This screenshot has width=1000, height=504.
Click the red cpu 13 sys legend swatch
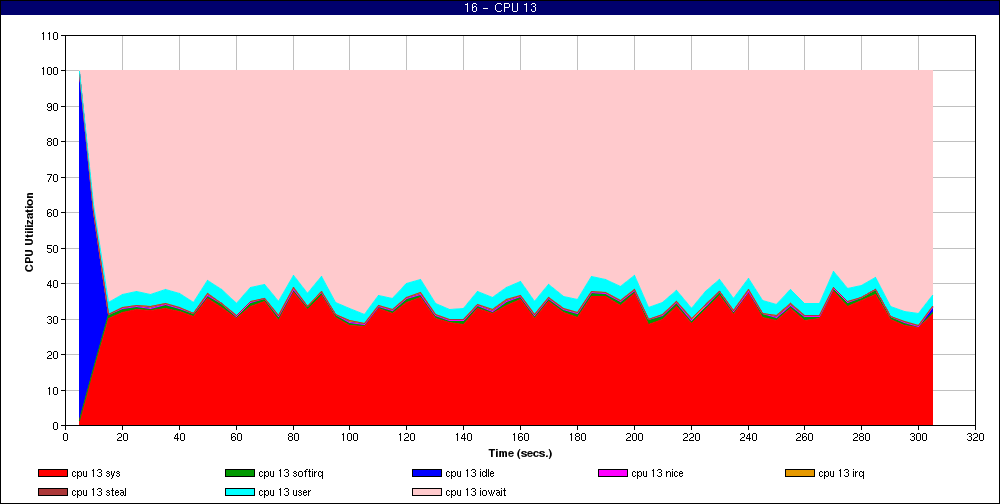pyautogui.click(x=52, y=473)
